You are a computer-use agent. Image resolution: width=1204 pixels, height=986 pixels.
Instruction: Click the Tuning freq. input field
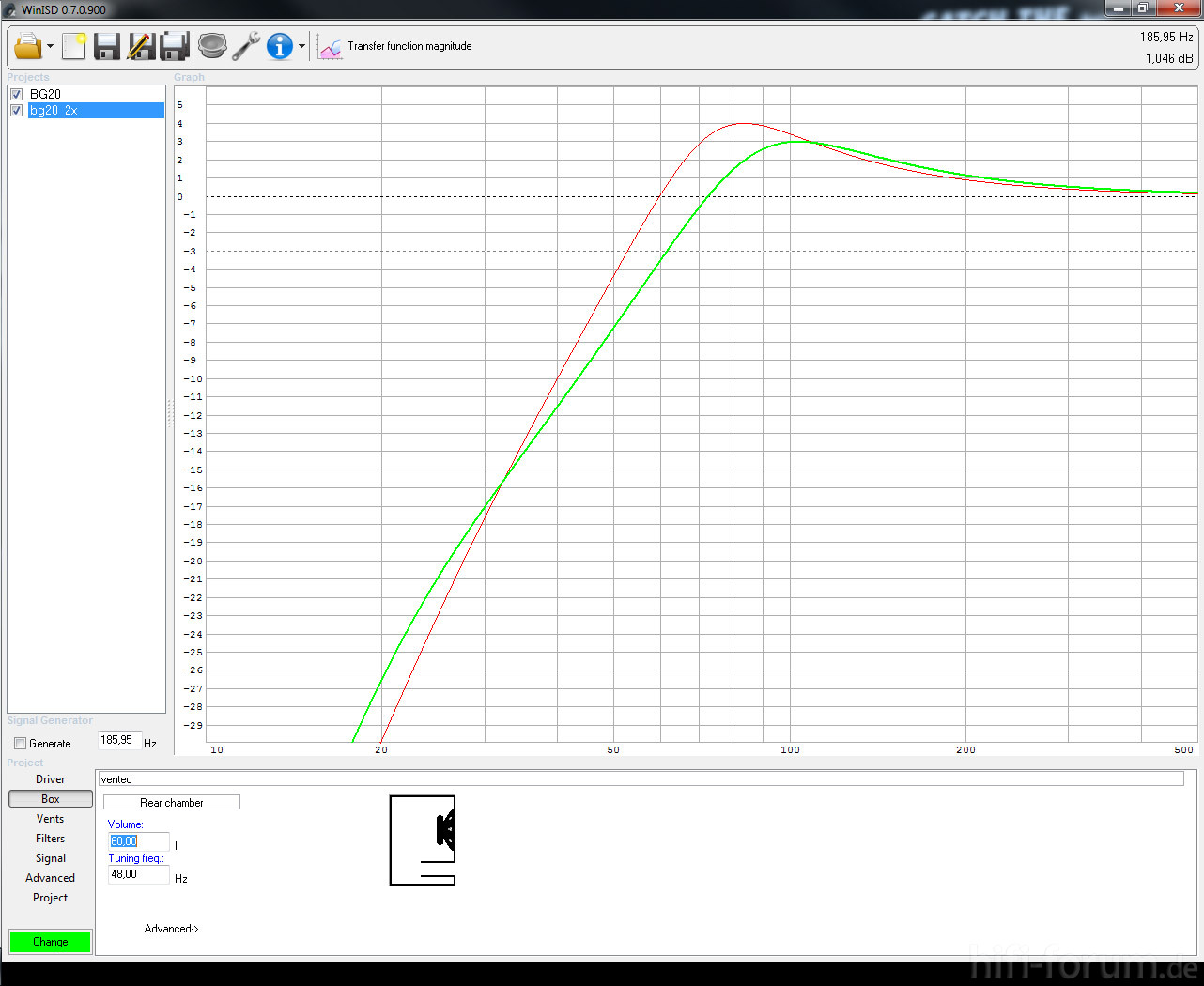pos(138,874)
